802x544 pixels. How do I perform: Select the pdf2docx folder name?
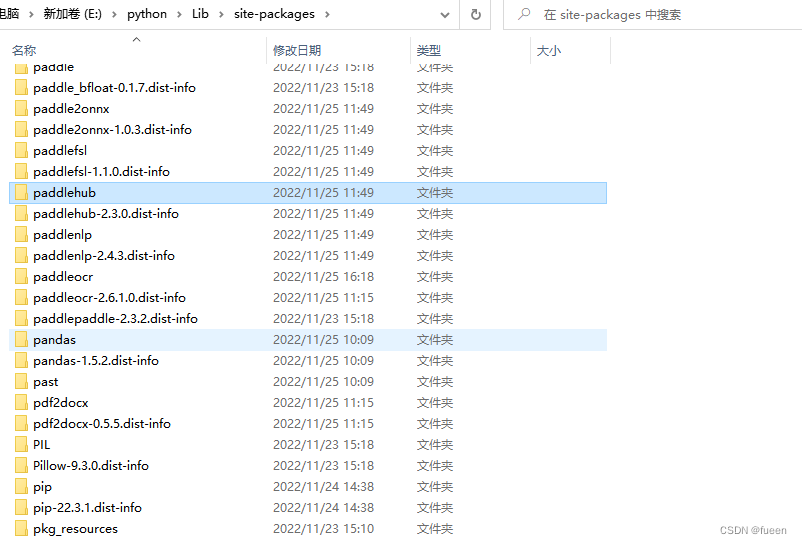(x=61, y=403)
